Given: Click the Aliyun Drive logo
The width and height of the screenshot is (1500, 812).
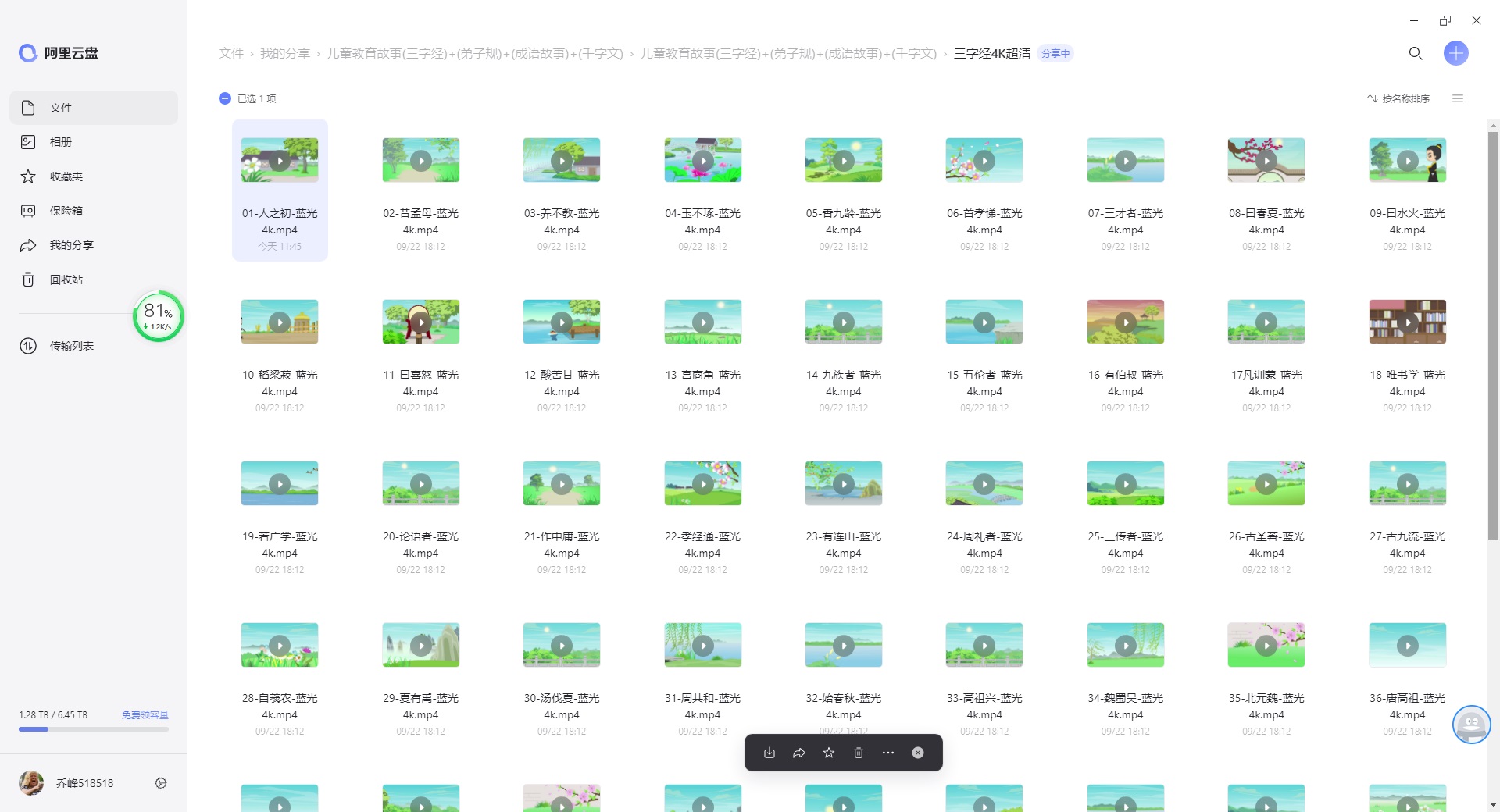Looking at the screenshot, I should [59, 53].
